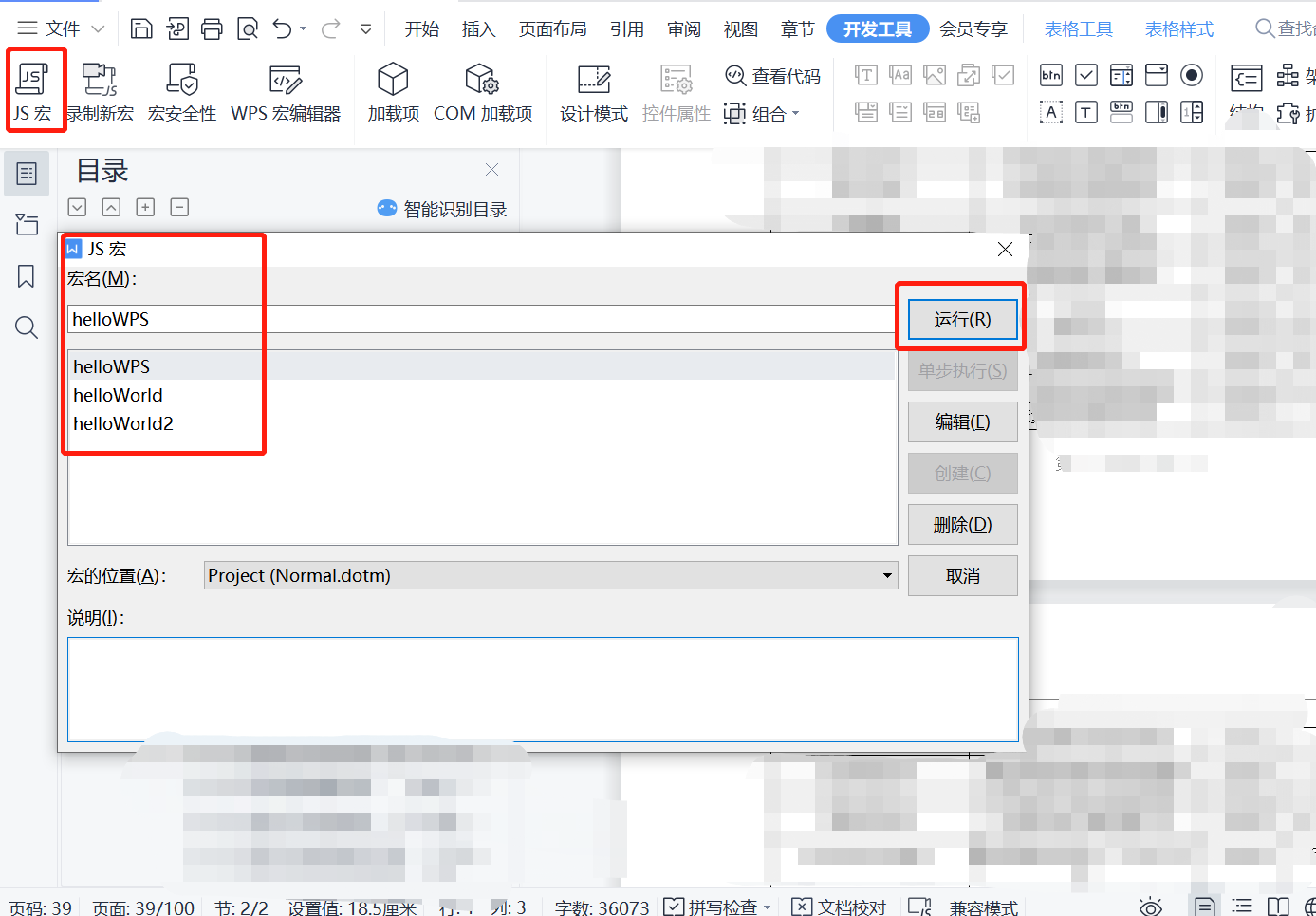The width and height of the screenshot is (1316, 916).
Task: Click the plus icon in 目录 panel
Action: (145, 207)
